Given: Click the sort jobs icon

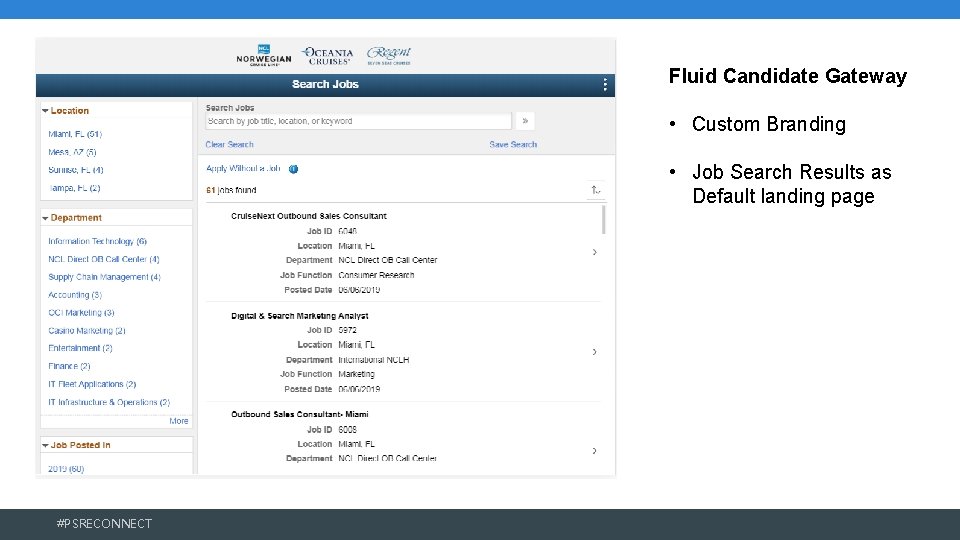Looking at the screenshot, I should click(x=596, y=190).
